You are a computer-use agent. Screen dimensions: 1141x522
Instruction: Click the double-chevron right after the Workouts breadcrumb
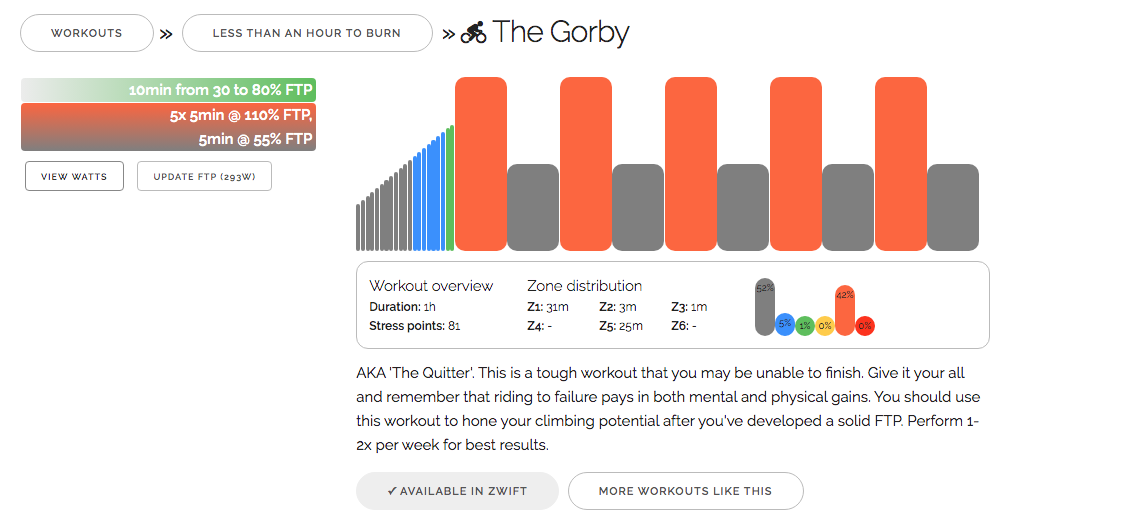pyautogui.click(x=166, y=33)
